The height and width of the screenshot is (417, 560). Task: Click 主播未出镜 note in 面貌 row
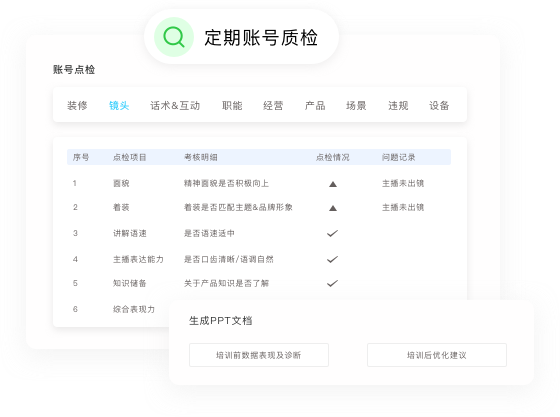point(403,184)
